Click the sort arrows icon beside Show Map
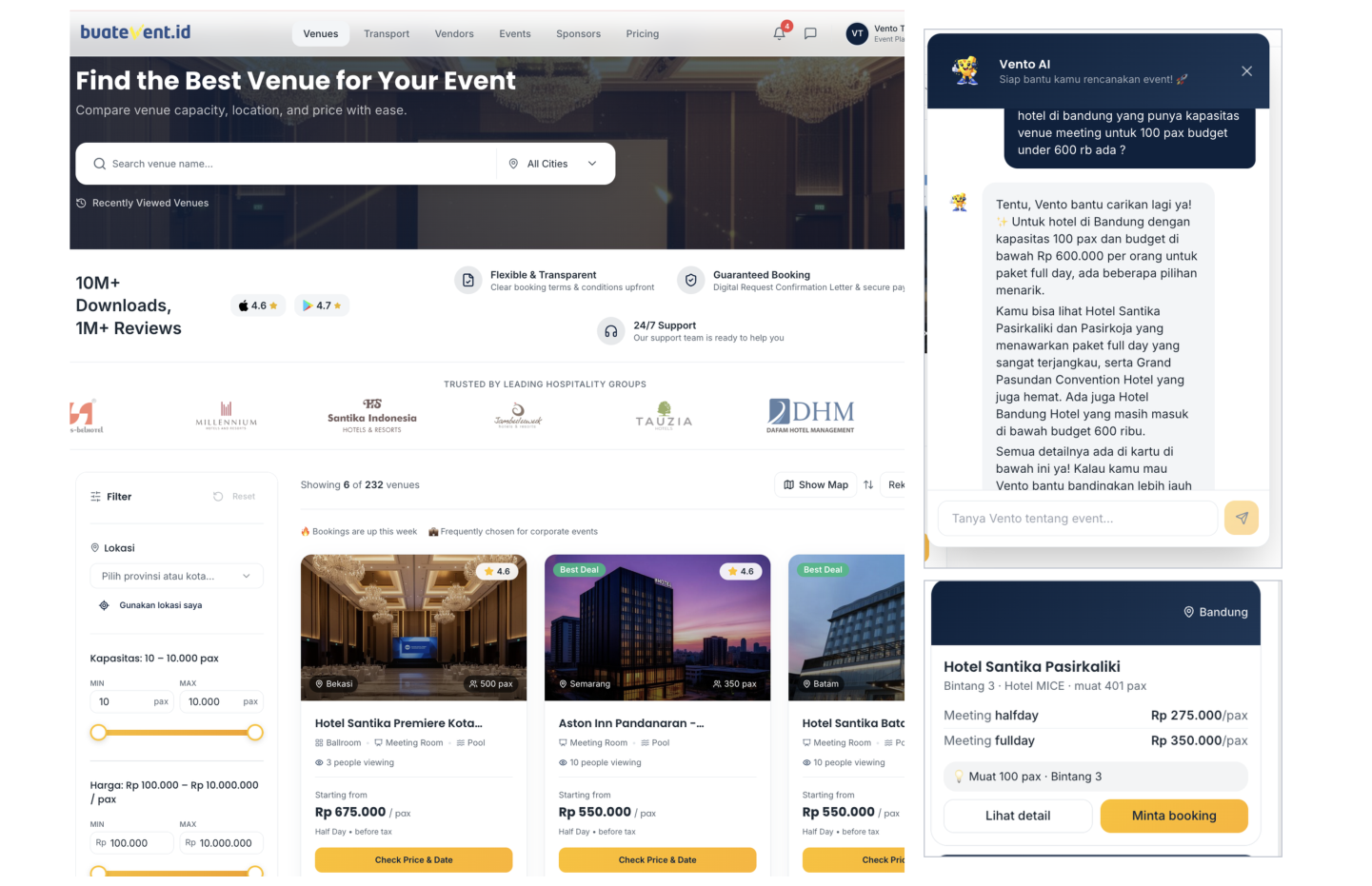Screen dimensions: 1372x886 [868, 484]
